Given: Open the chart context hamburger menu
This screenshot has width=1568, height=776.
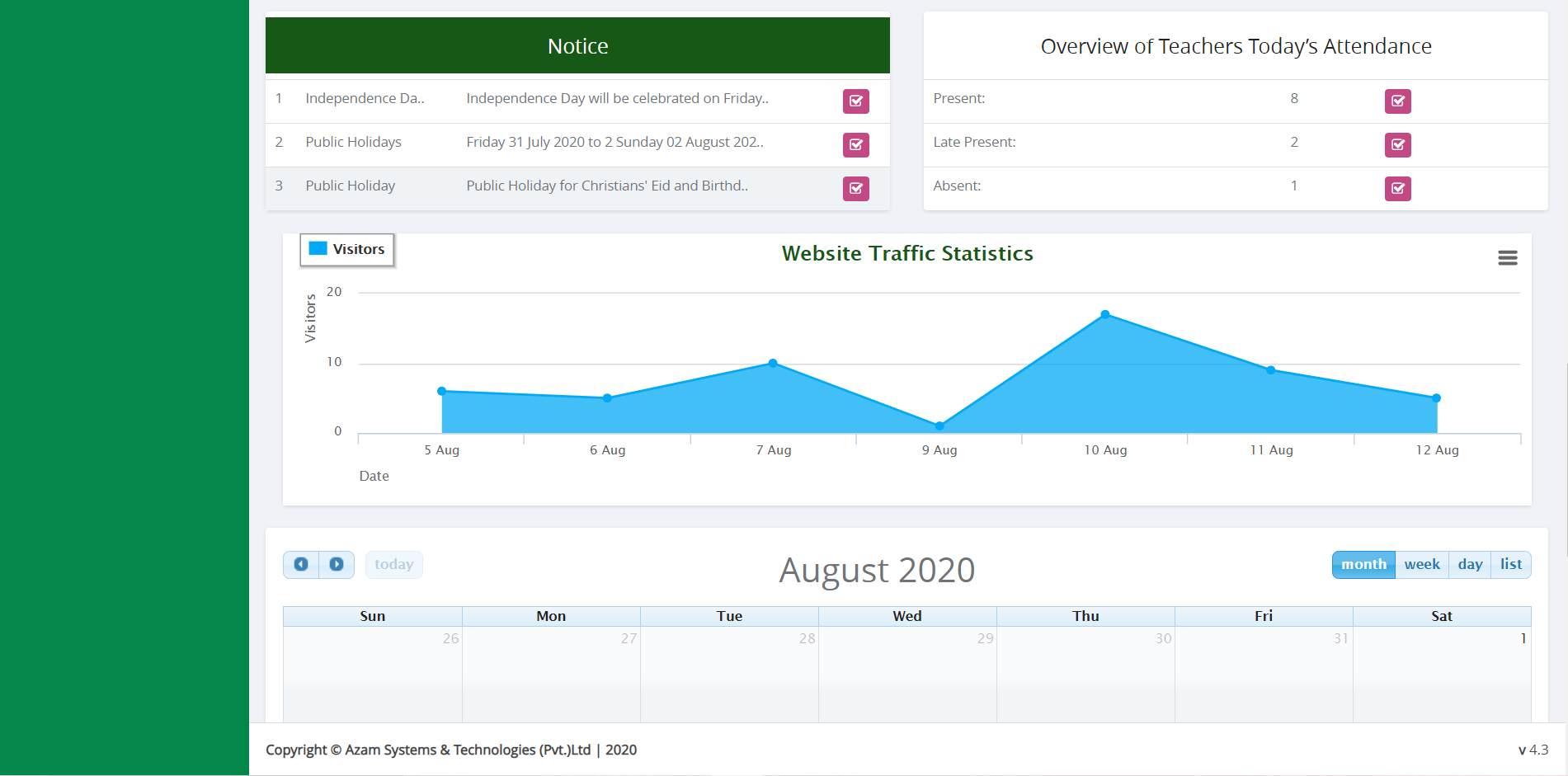Looking at the screenshot, I should click(x=1507, y=258).
